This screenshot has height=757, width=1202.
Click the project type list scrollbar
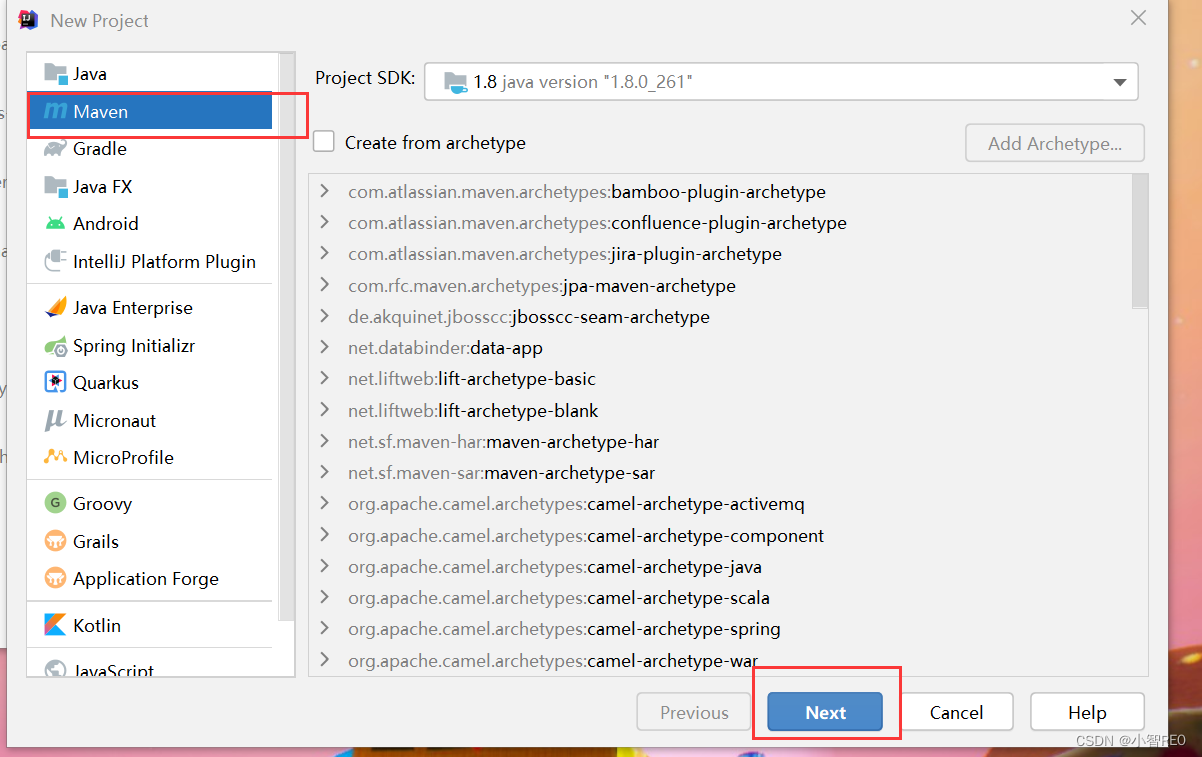point(287,336)
